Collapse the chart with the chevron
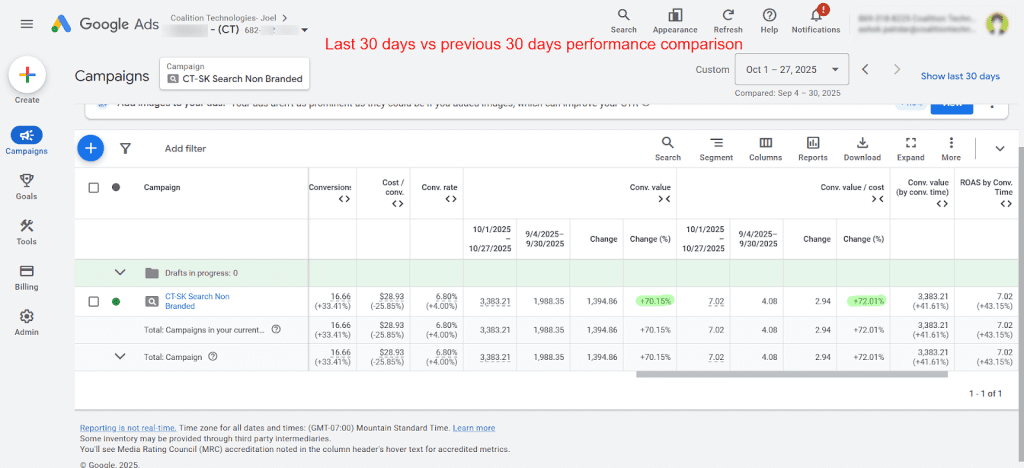Viewport: 1024px width, 468px height. [1000, 149]
